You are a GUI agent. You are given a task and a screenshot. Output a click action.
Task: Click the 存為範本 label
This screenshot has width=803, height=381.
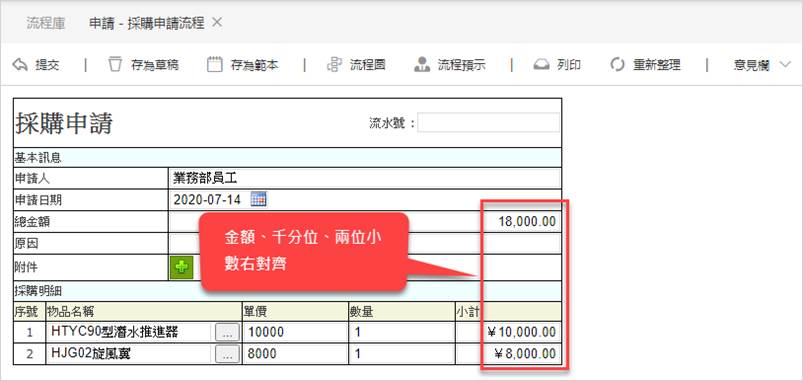255,65
